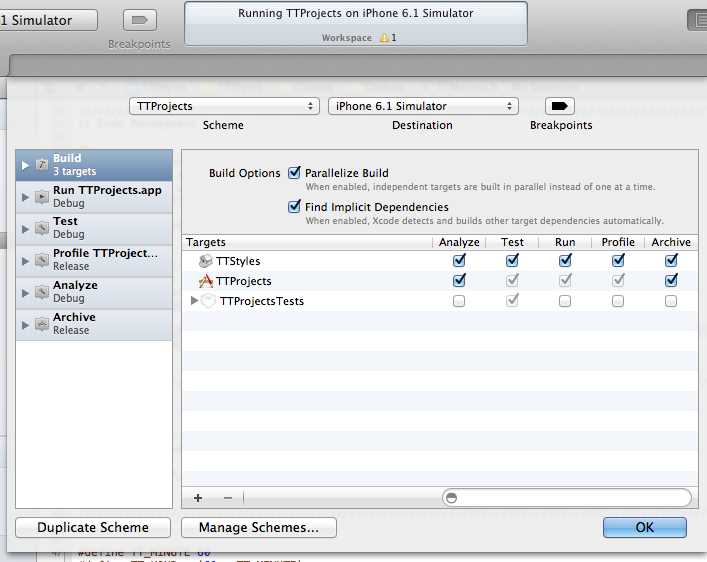The height and width of the screenshot is (562, 707).
Task: Select the TTProjectsTests target name
Action: [262, 301]
